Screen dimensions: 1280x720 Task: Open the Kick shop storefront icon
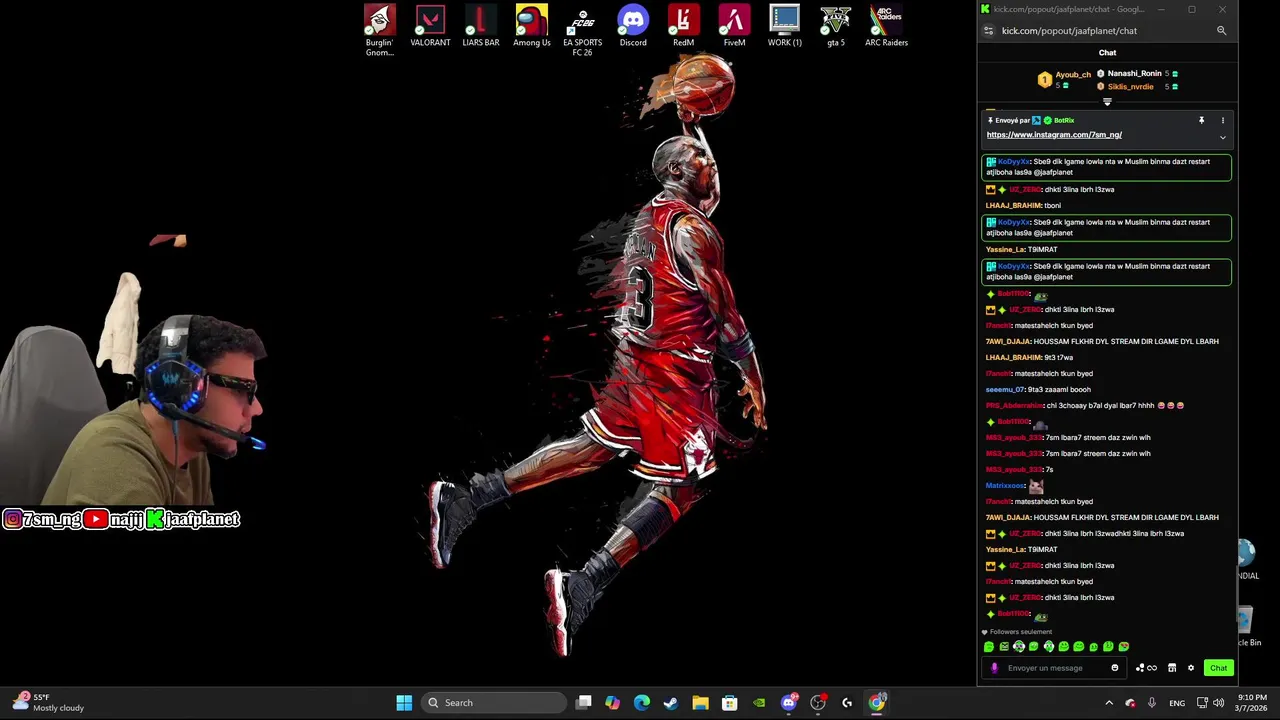point(1172,668)
